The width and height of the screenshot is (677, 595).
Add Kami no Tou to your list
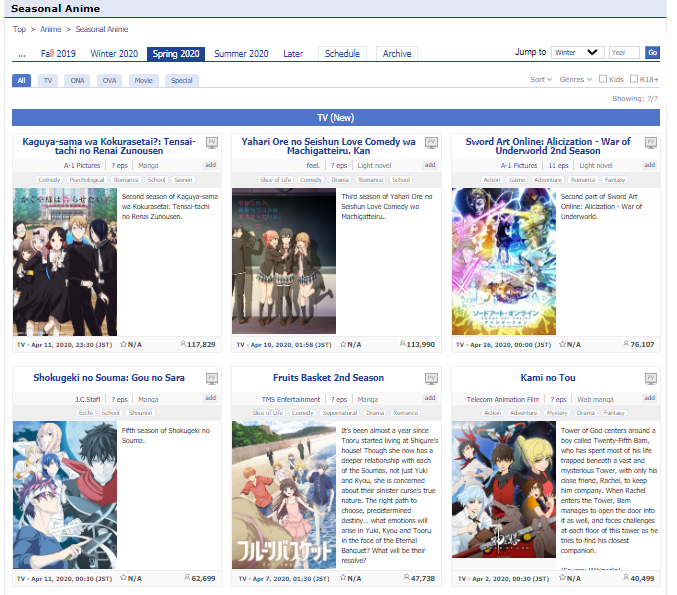[649, 398]
